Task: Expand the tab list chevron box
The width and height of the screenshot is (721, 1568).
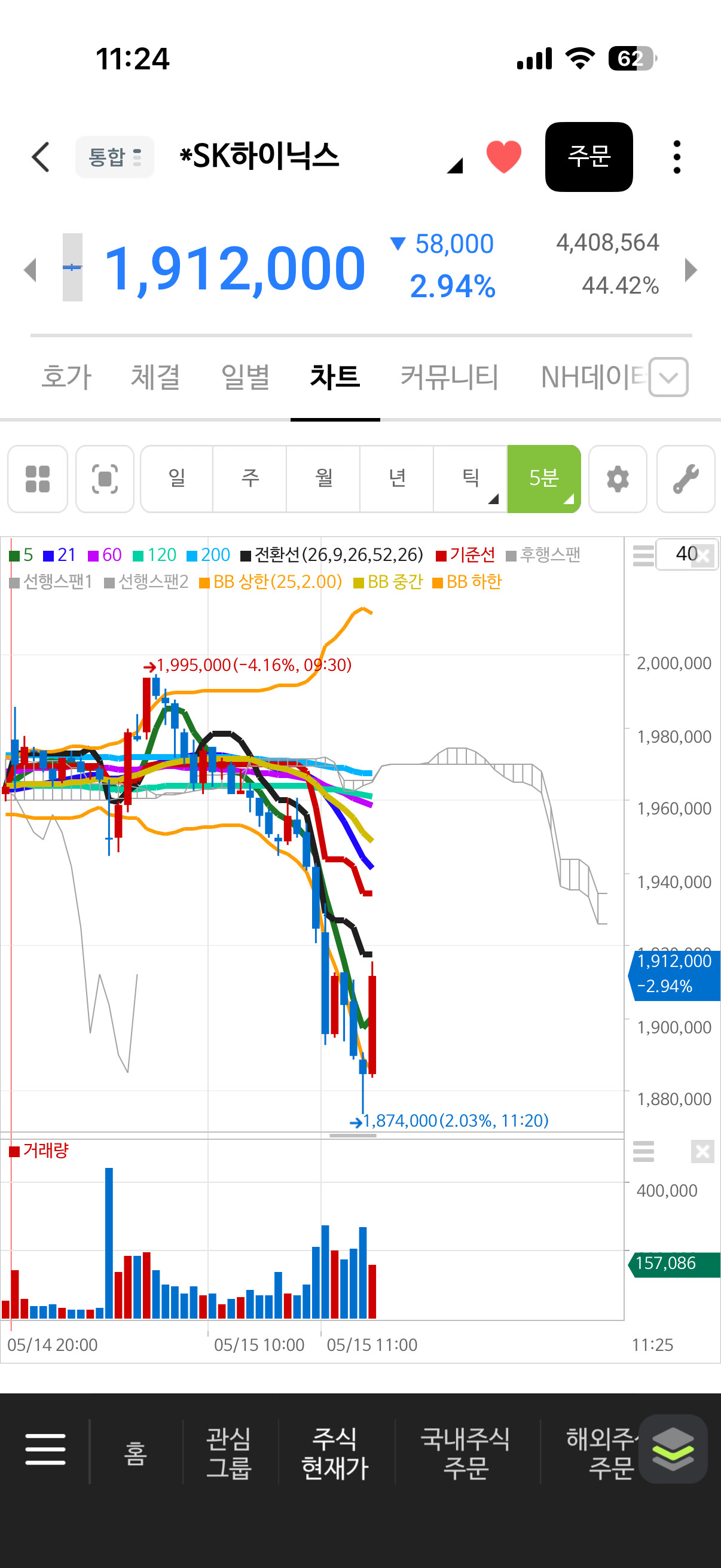Action: click(668, 377)
